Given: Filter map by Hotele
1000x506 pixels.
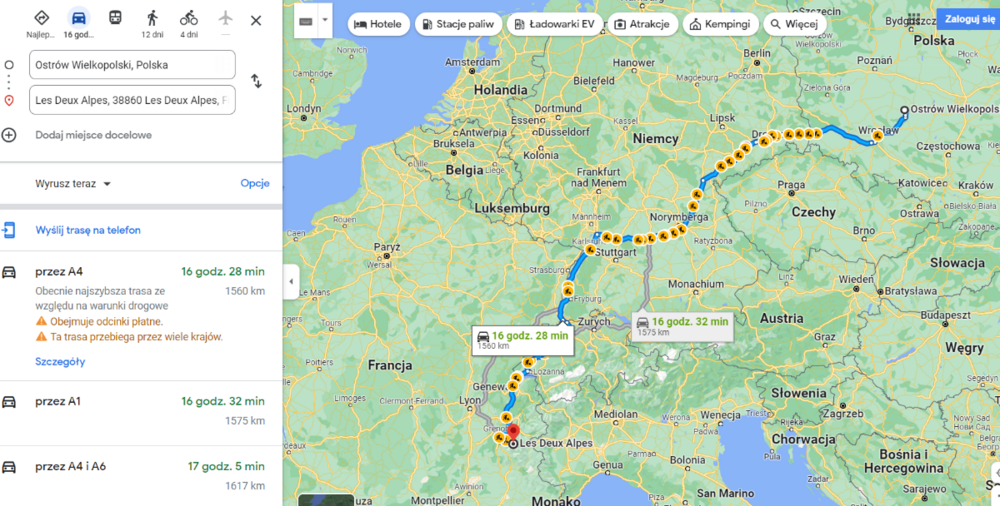Looking at the screenshot, I should (x=378, y=24).
